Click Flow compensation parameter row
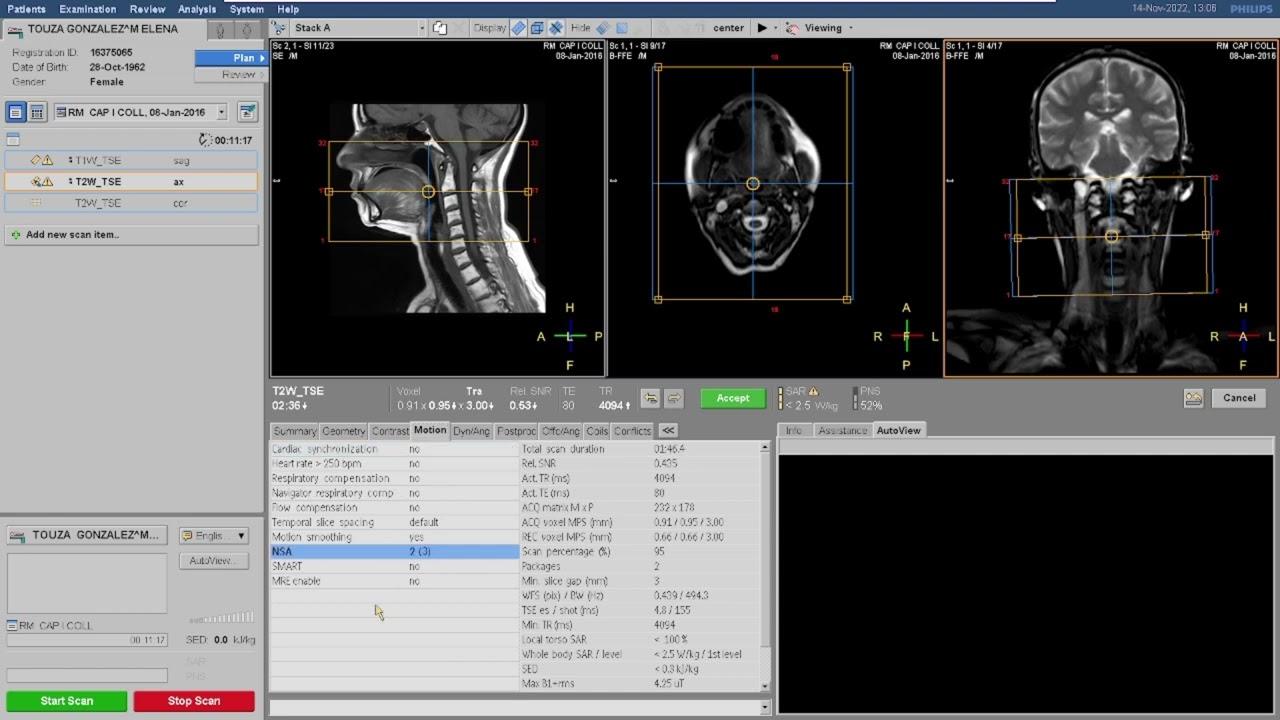1280x720 pixels. tap(394, 508)
